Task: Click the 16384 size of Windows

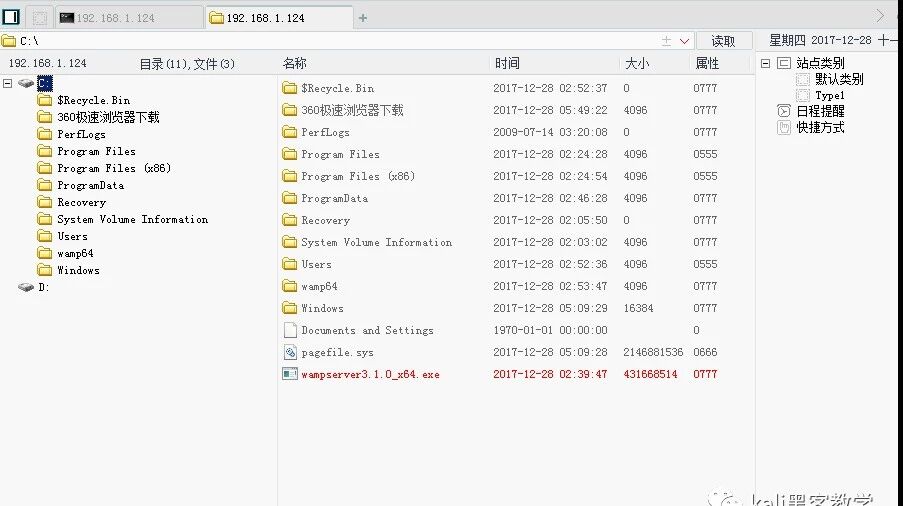Action: point(638,308)
